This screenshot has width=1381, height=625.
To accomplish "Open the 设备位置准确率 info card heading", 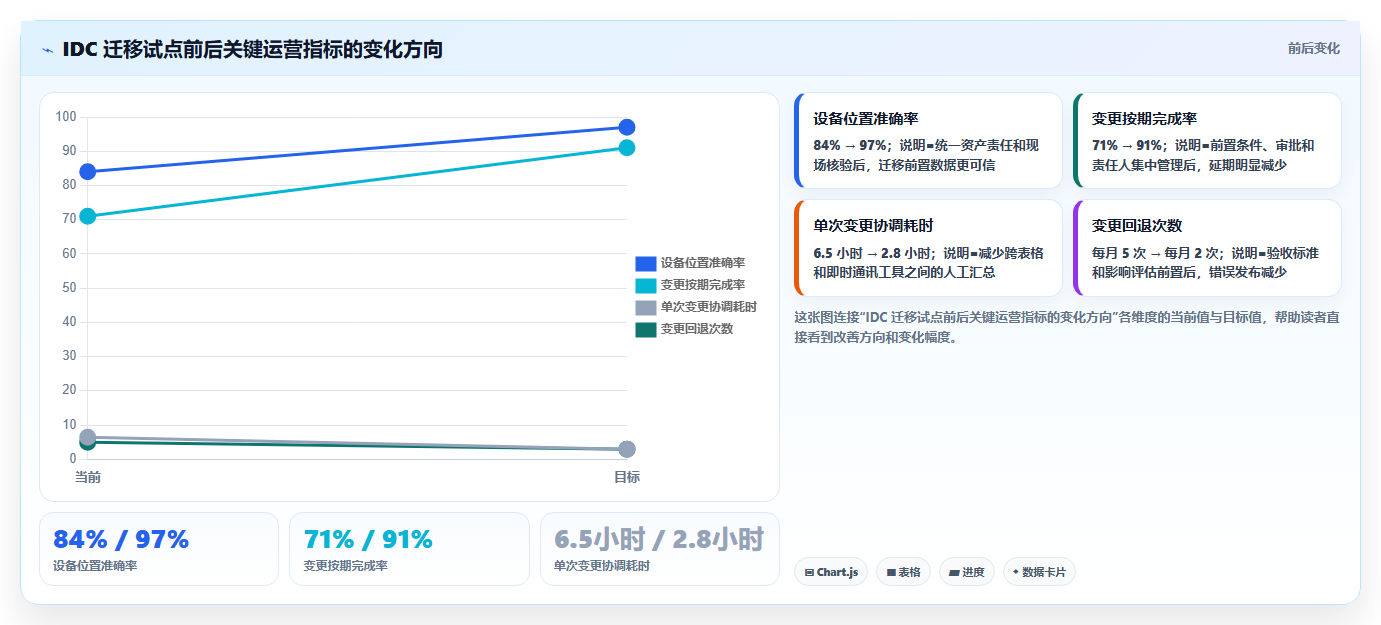I will [866, 119].
